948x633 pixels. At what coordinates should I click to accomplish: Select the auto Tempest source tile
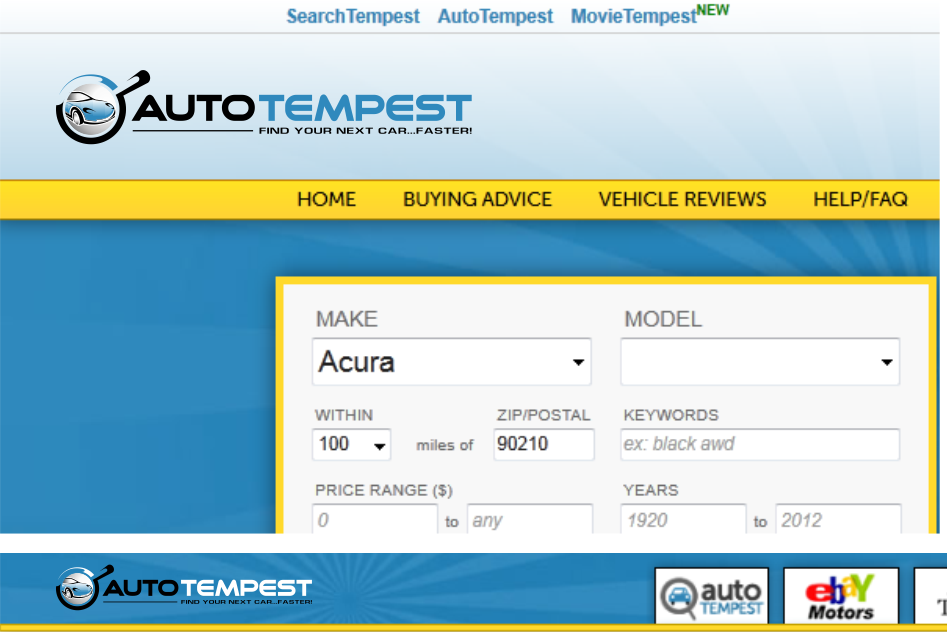point(713,596)
